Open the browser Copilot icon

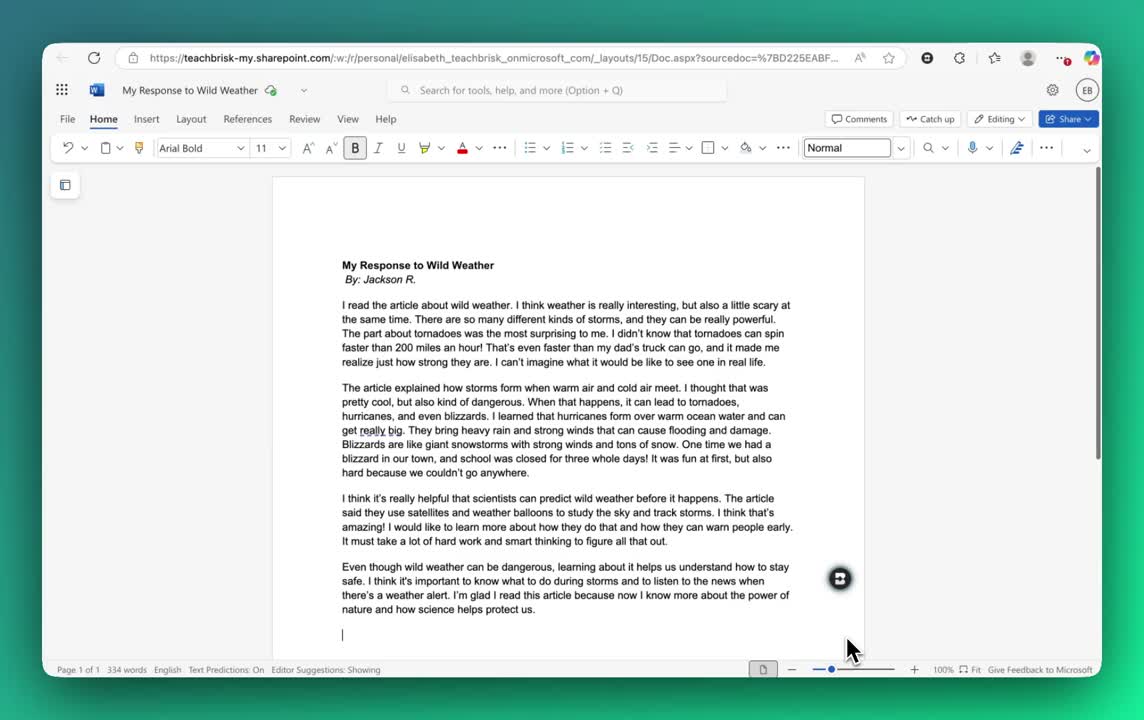(1091, 58)
